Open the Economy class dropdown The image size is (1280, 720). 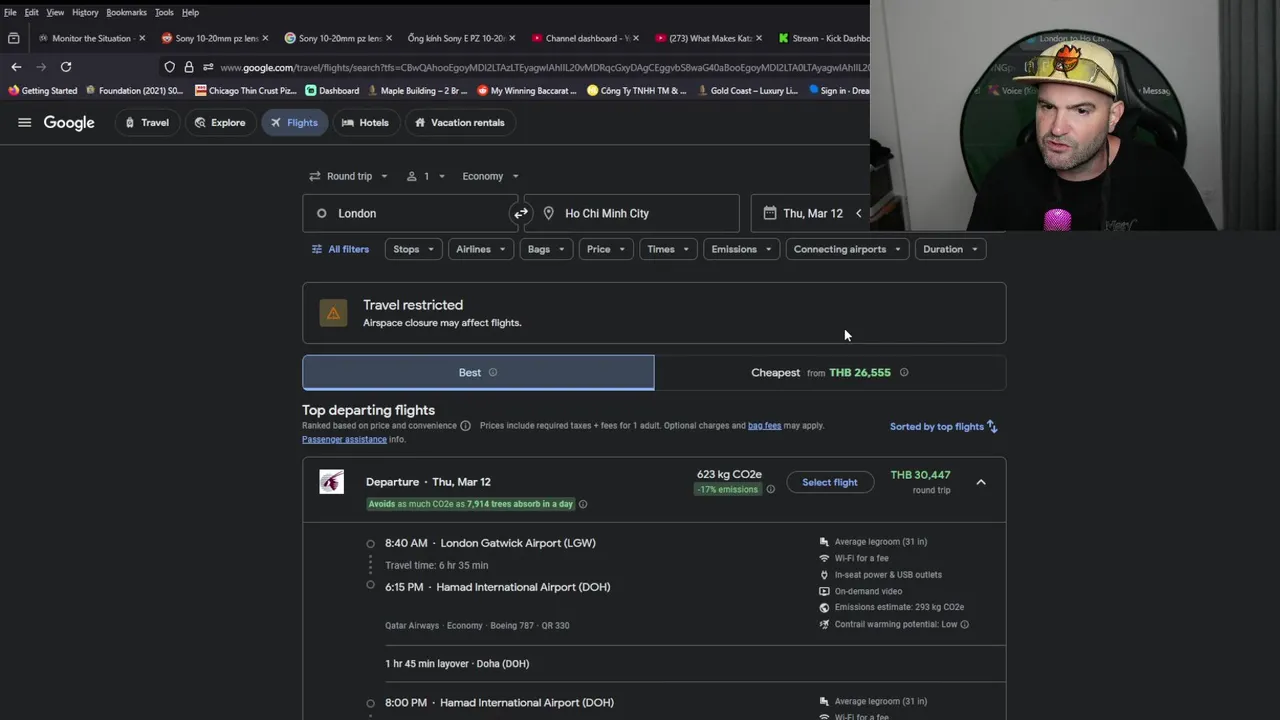coord(490,176)
